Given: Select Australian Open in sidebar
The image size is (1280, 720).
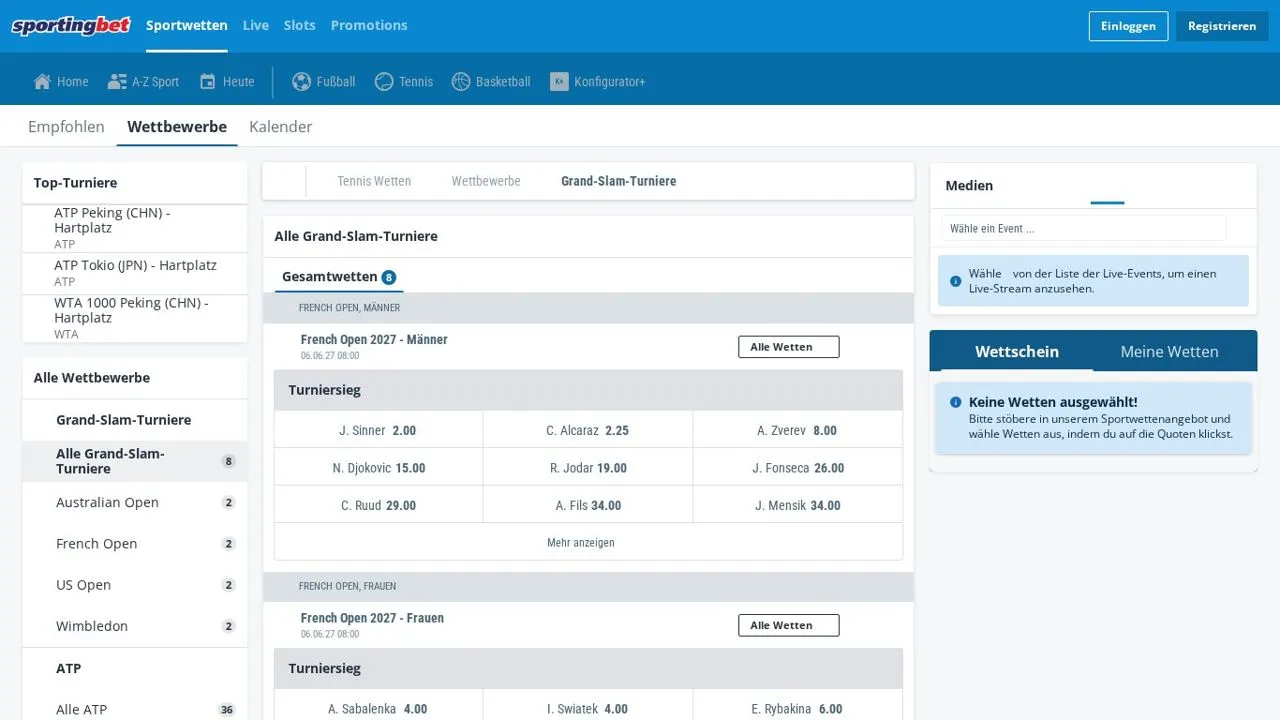Looking at the screenshot, I should (135, 503).
